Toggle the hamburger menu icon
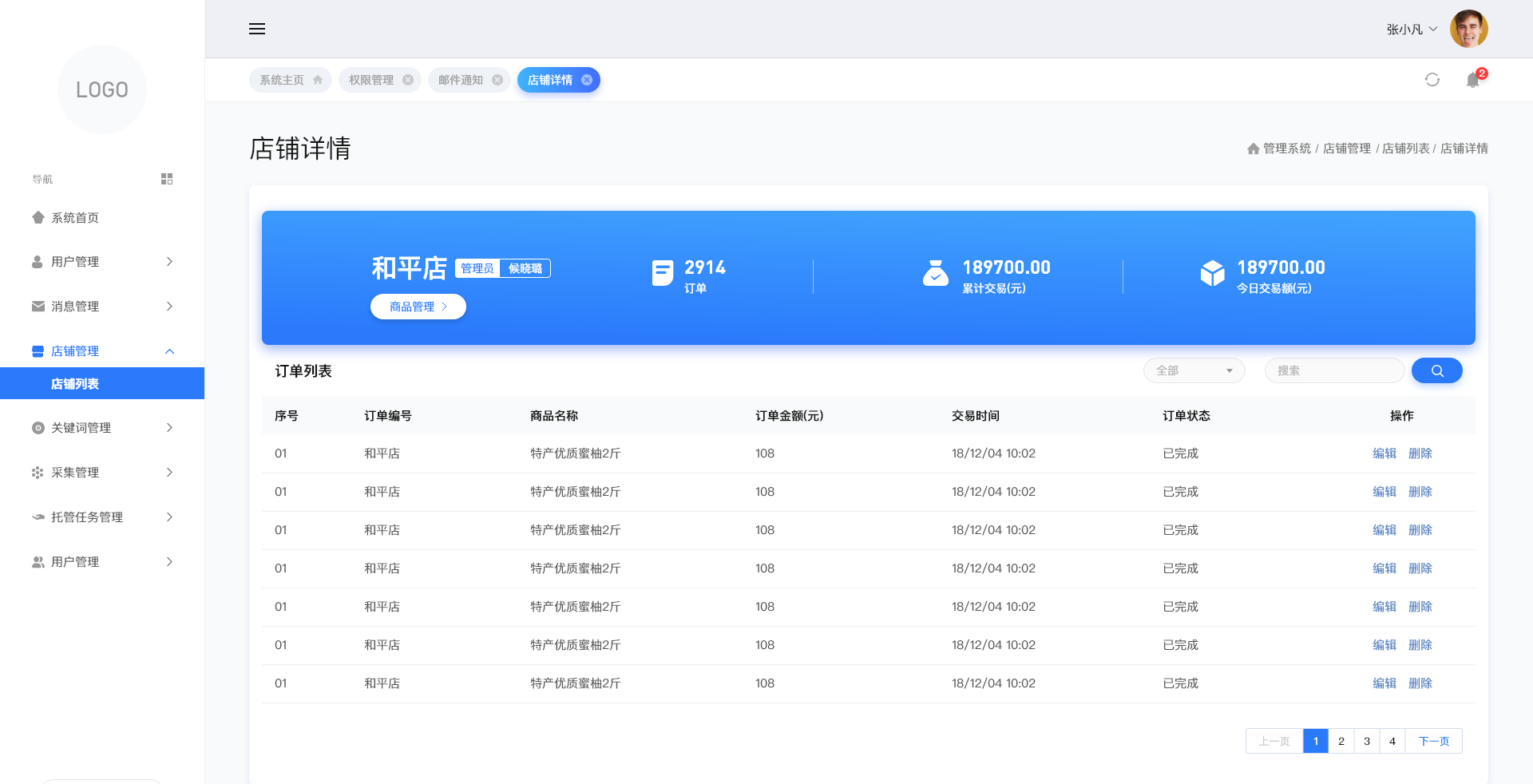The height and width of the screenshot is (784, 1533). point(257,29)
